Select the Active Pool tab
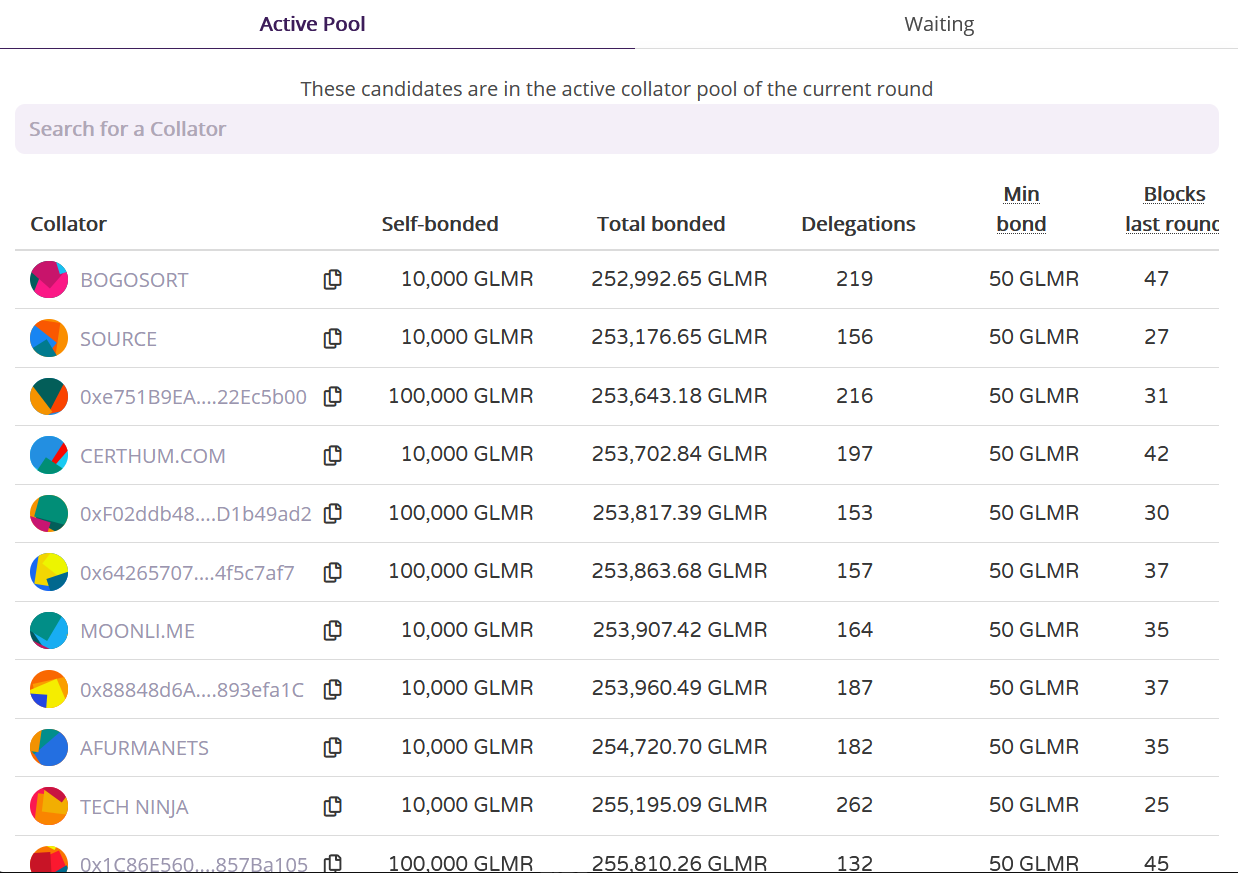Viewport: 1238px width, 873px height. pos(312,23)
